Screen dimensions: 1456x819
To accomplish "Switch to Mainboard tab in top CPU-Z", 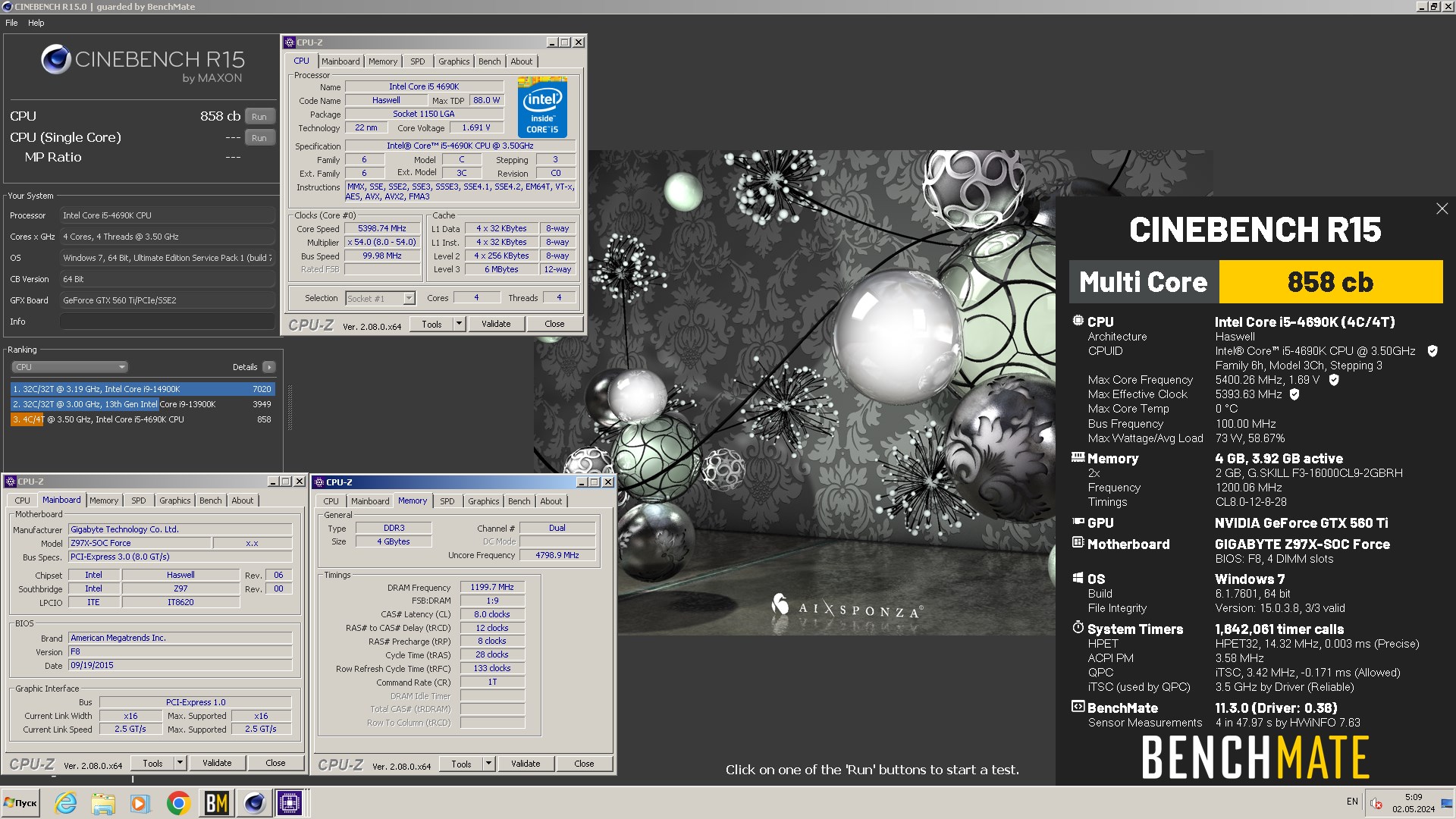I will point(340,61).
